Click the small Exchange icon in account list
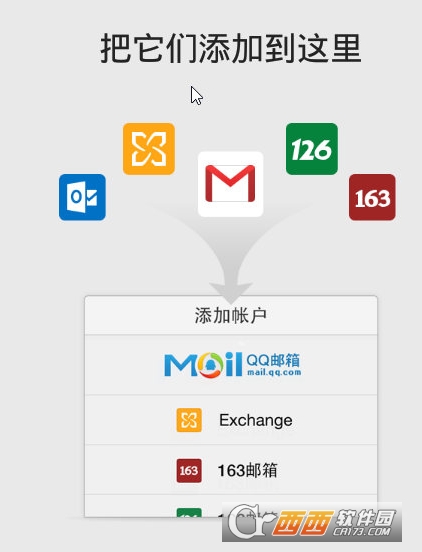This screenshot has height=552, width=422. pyautogui.click(x=189, y=420)
